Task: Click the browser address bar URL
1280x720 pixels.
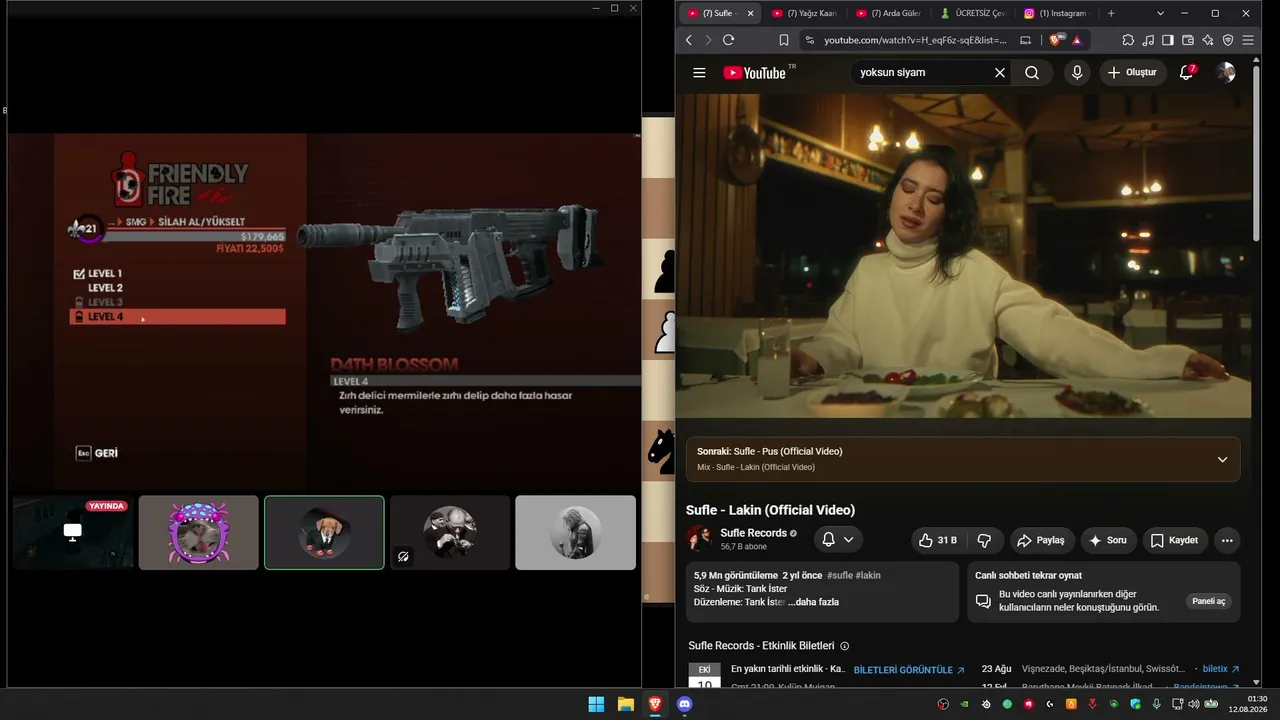Action: click(x=915, y=40)
